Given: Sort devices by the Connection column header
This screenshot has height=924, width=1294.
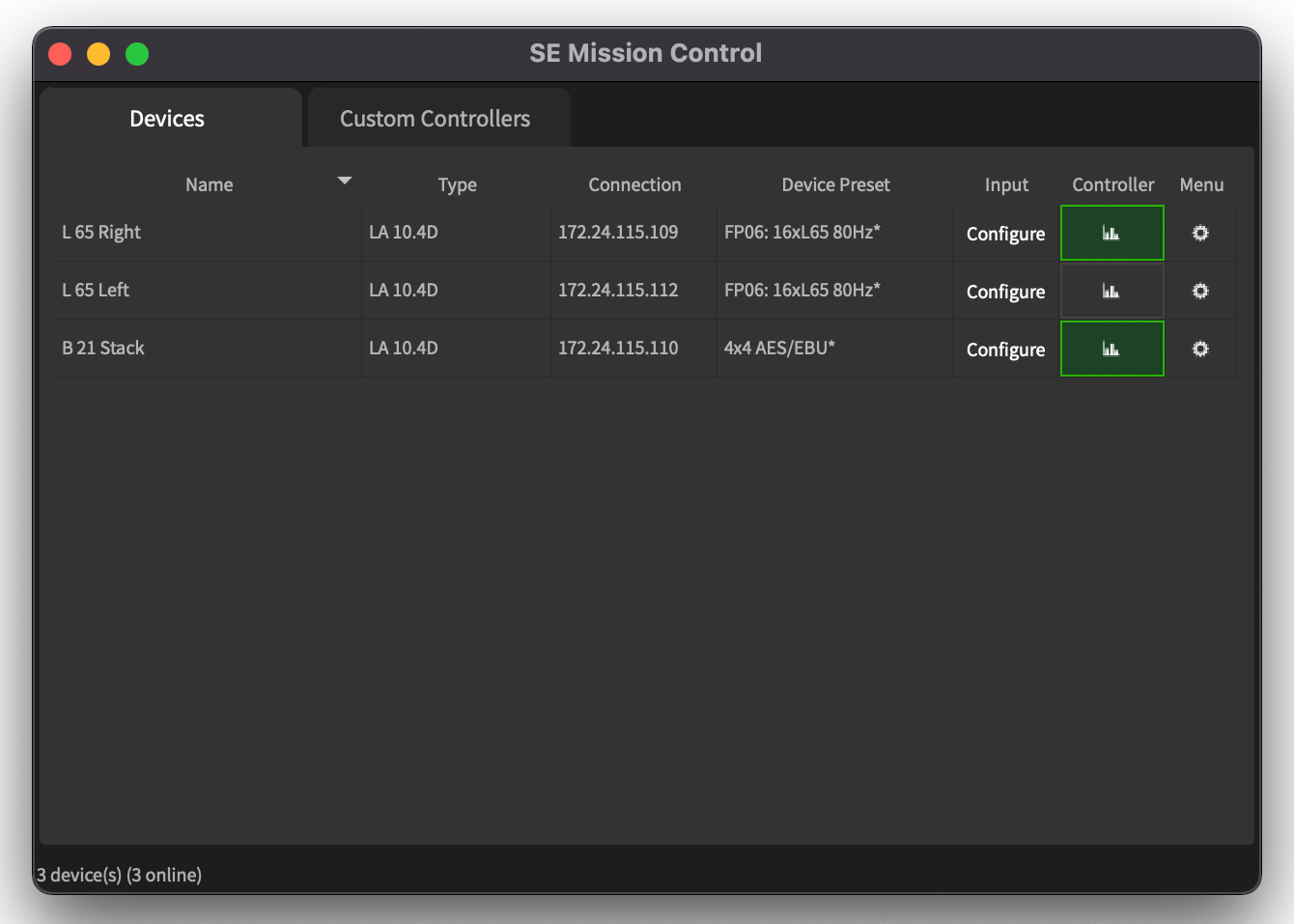Looking at the screenshot, I should (634, 184).
